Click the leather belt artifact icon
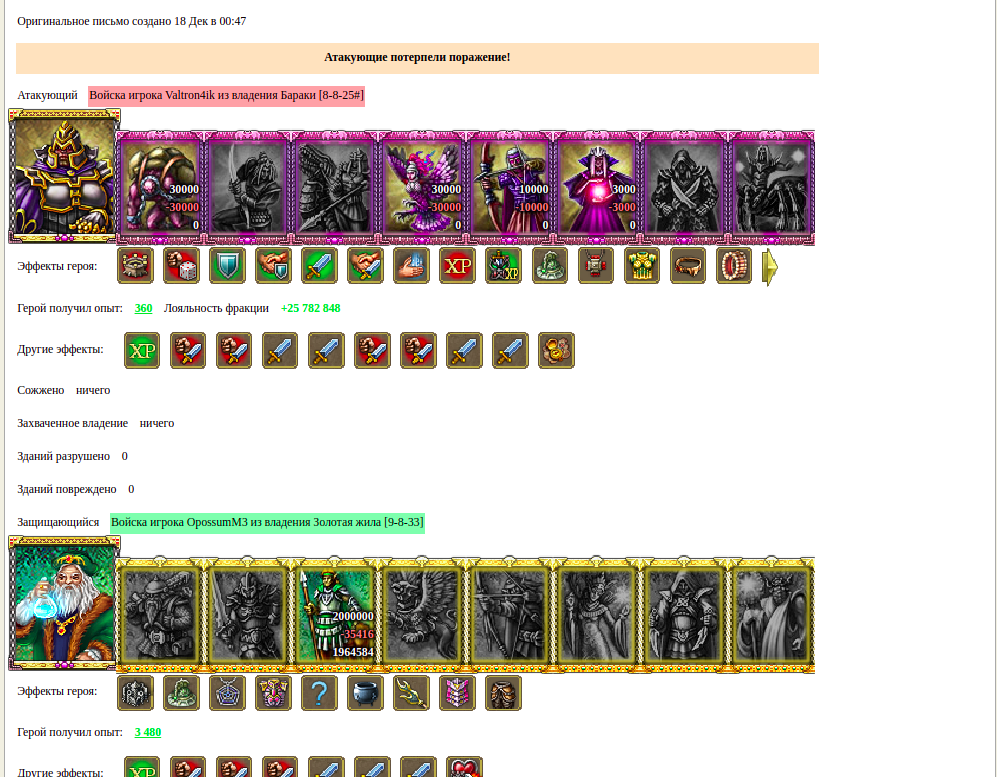This screenshot has height=777, width=997. coord(687,266)
